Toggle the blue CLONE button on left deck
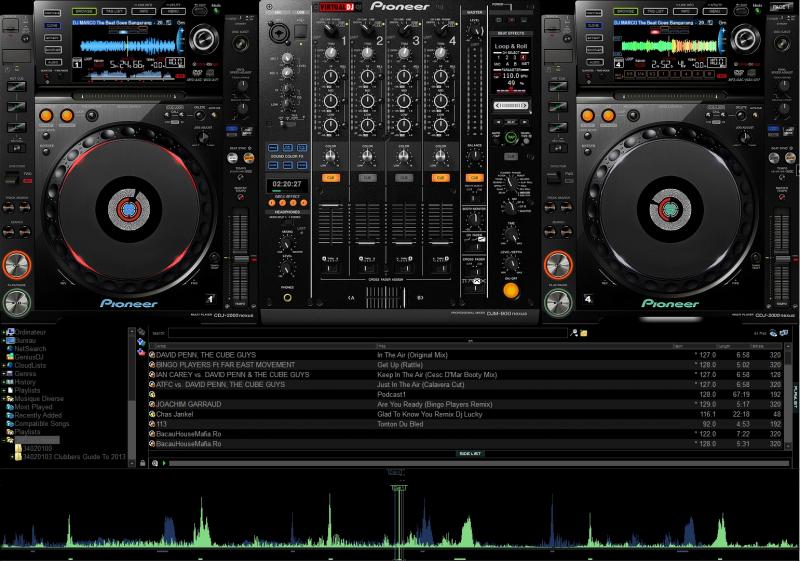 (x=53, y=25)
